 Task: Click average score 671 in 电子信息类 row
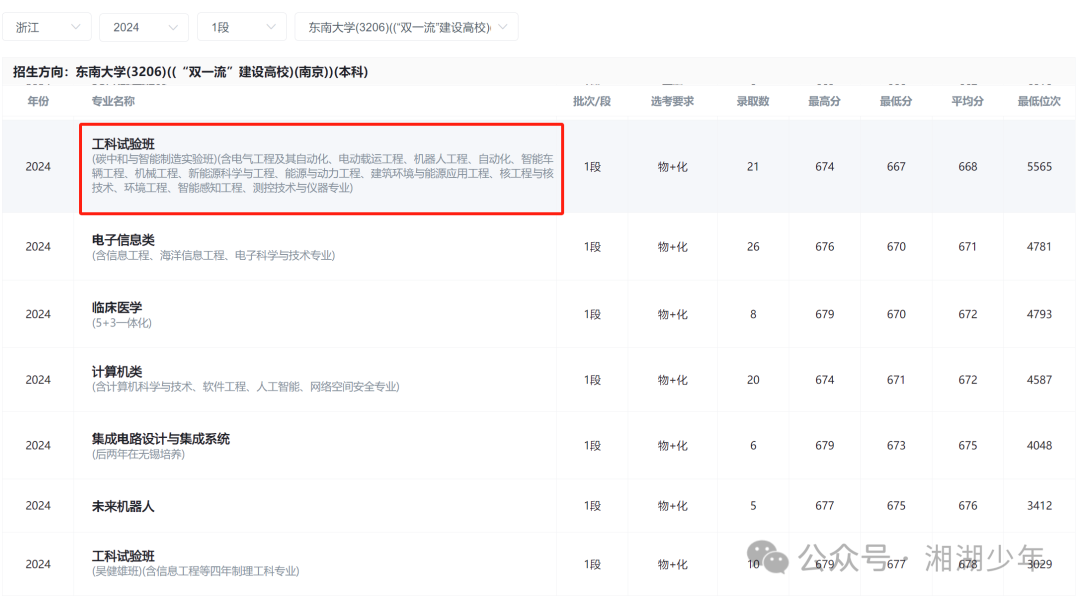[x=968, y=247]
